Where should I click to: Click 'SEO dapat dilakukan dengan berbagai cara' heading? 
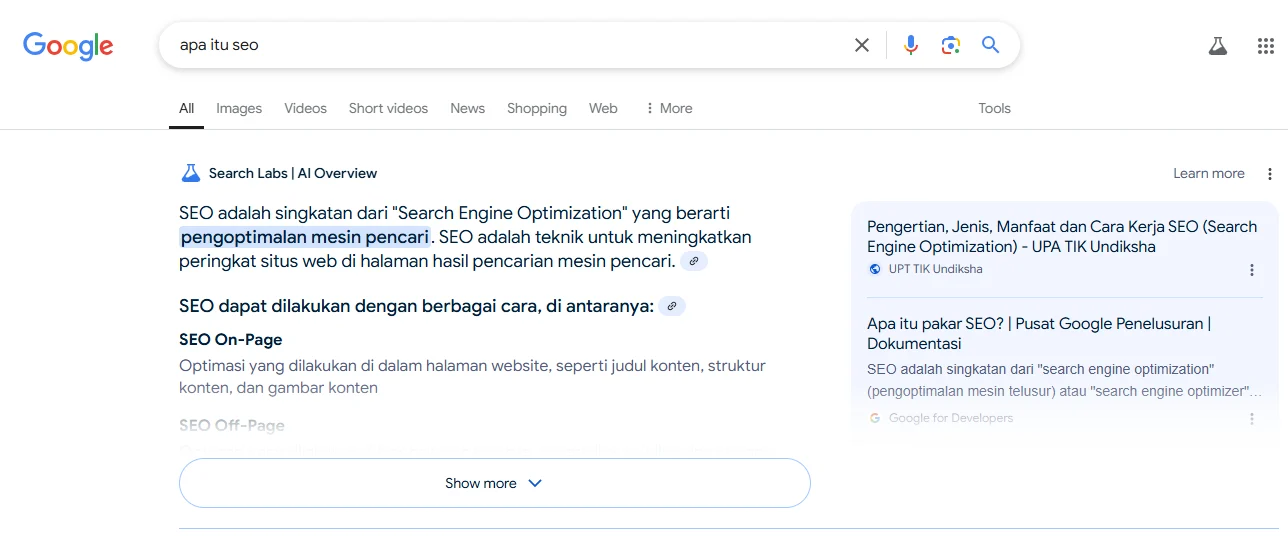416,306
